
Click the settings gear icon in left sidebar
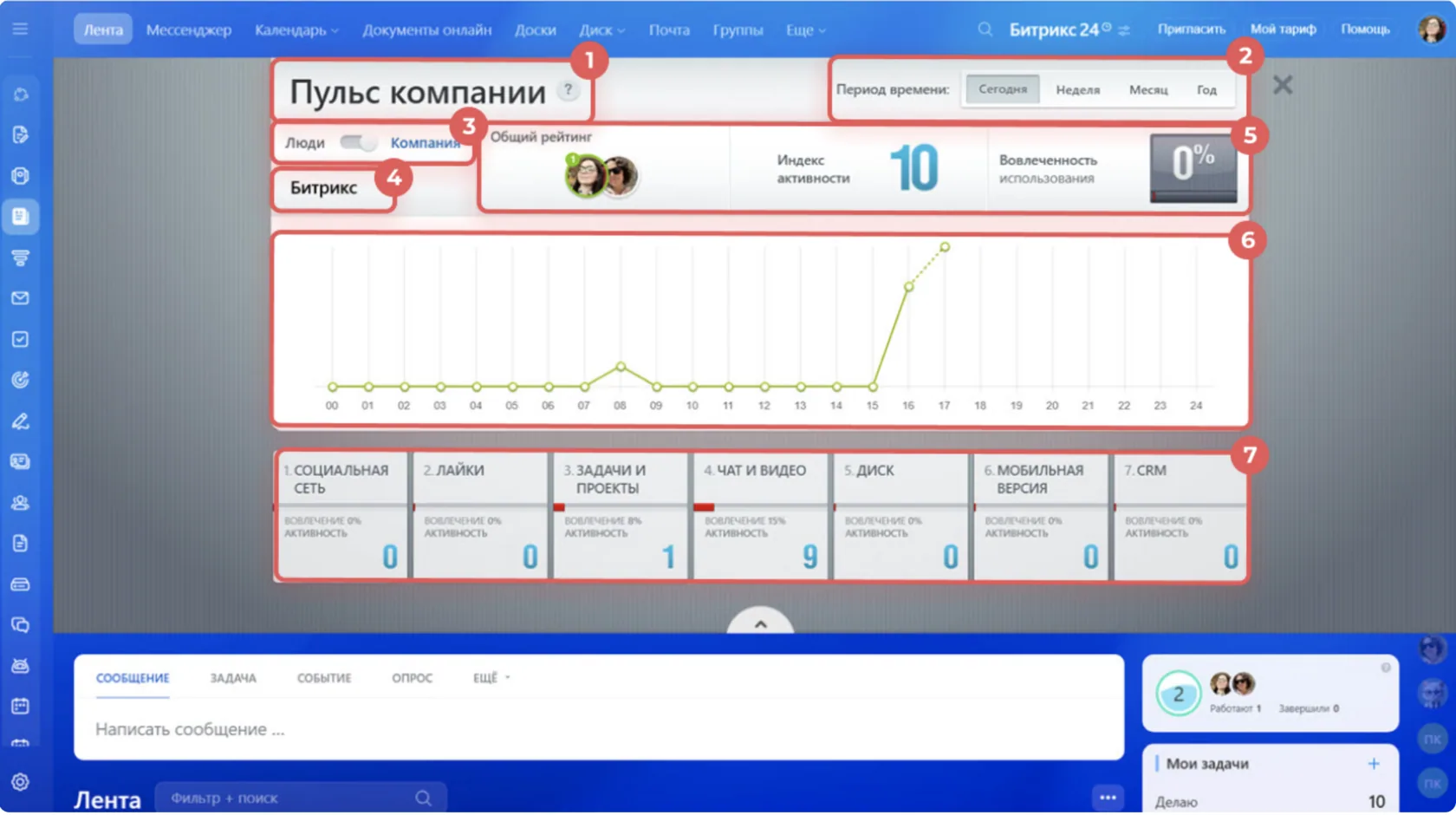(20, 782)
